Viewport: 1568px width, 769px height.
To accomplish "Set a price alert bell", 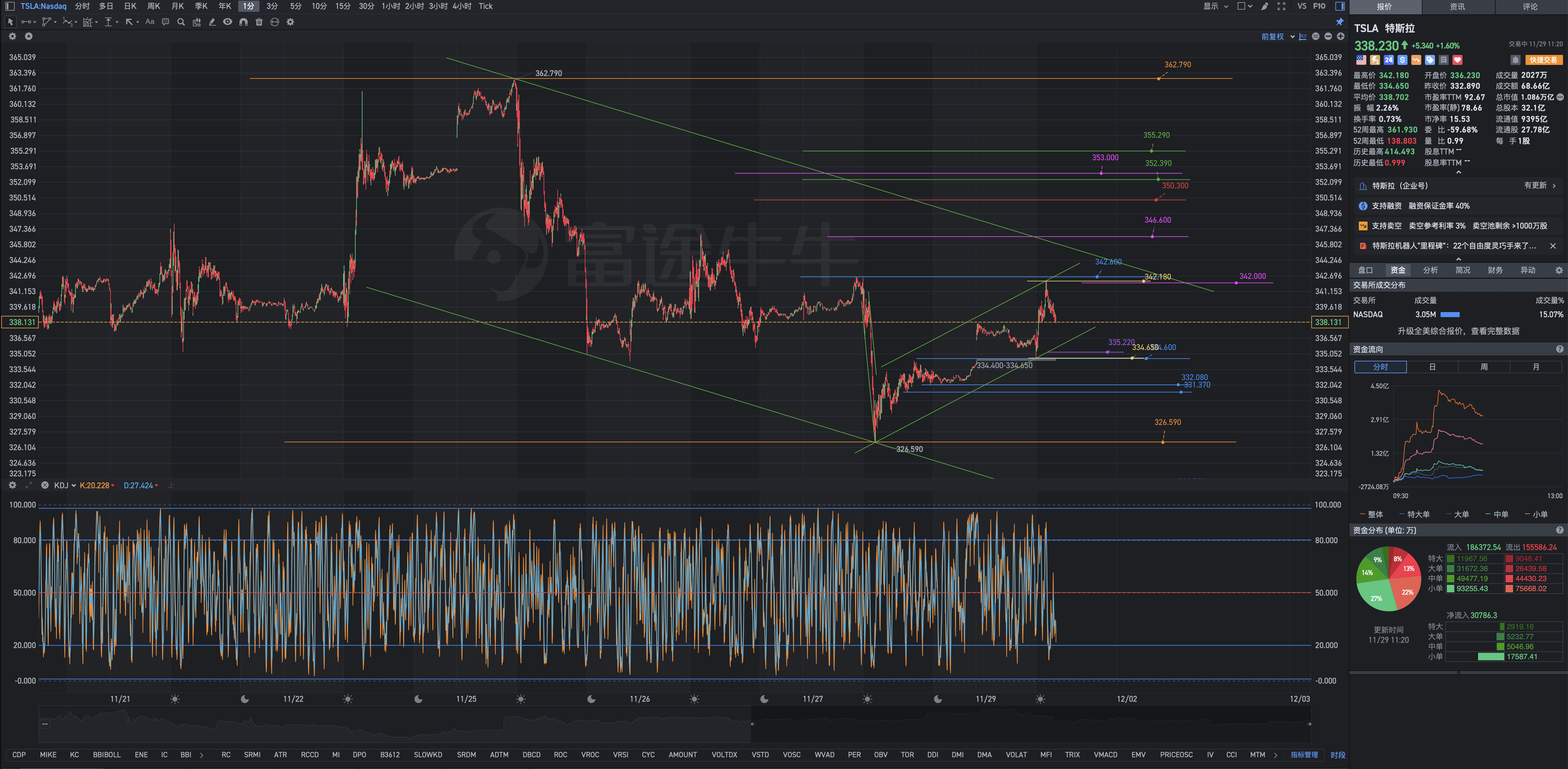I will (x=1516, y=60).
